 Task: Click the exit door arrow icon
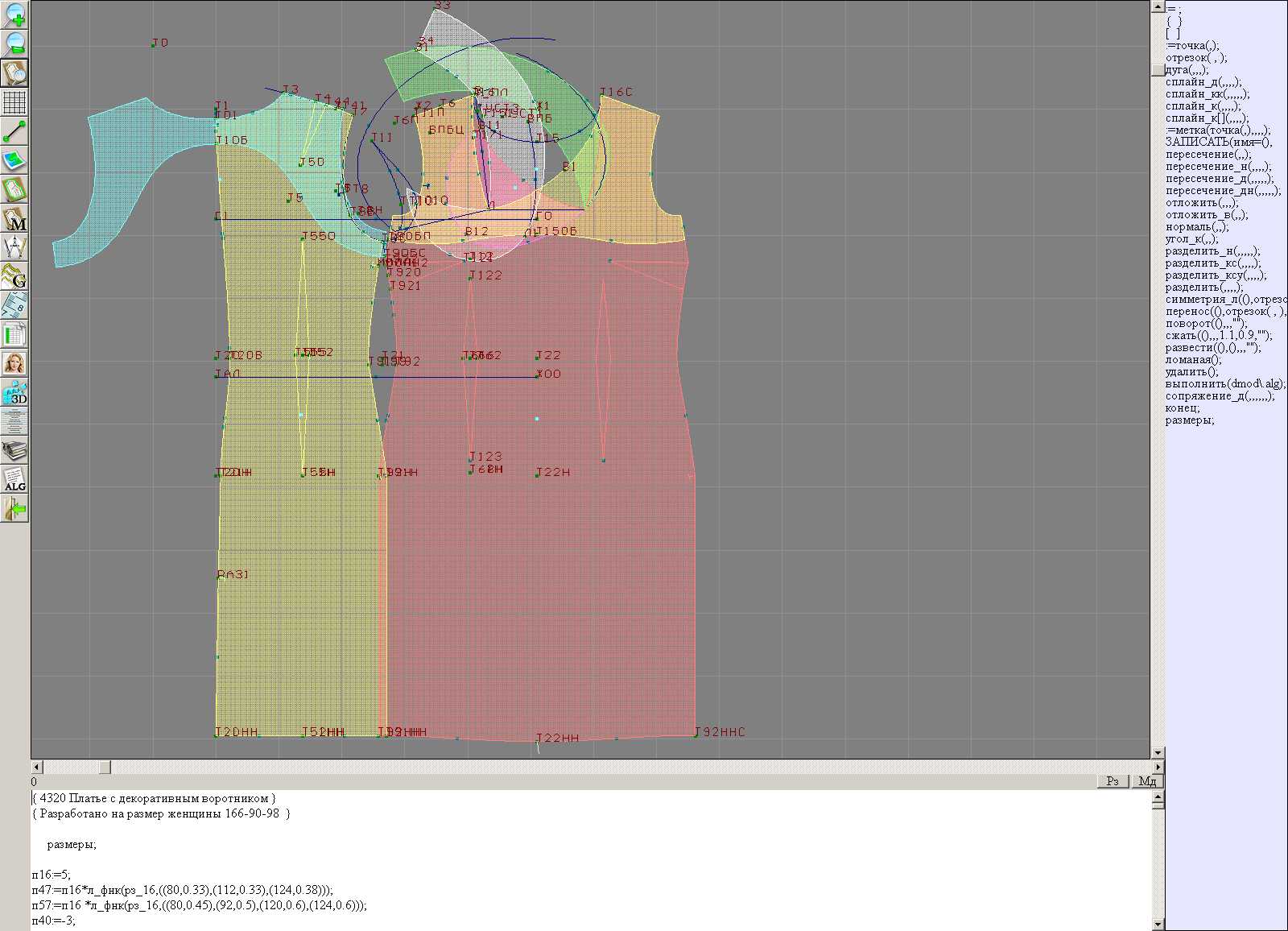coord(14,509)
